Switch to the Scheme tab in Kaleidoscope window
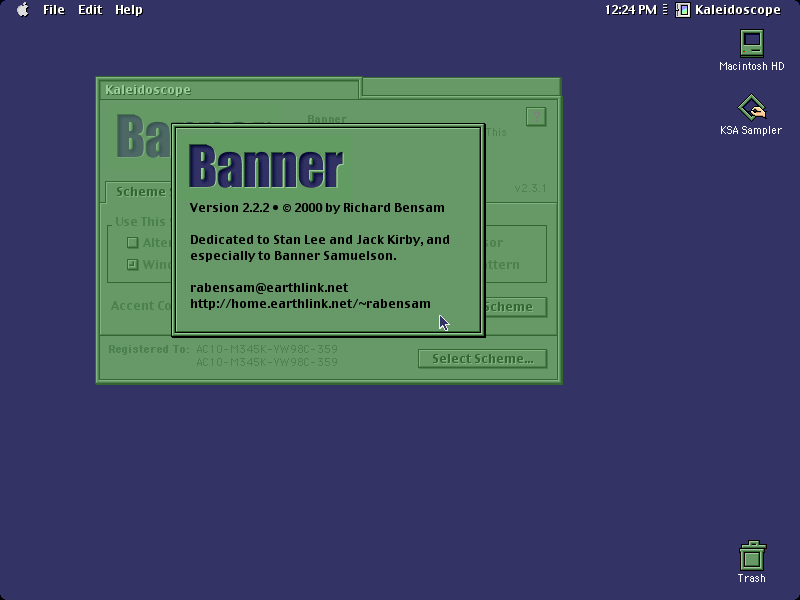800x600 pixels. coord(139,192)
